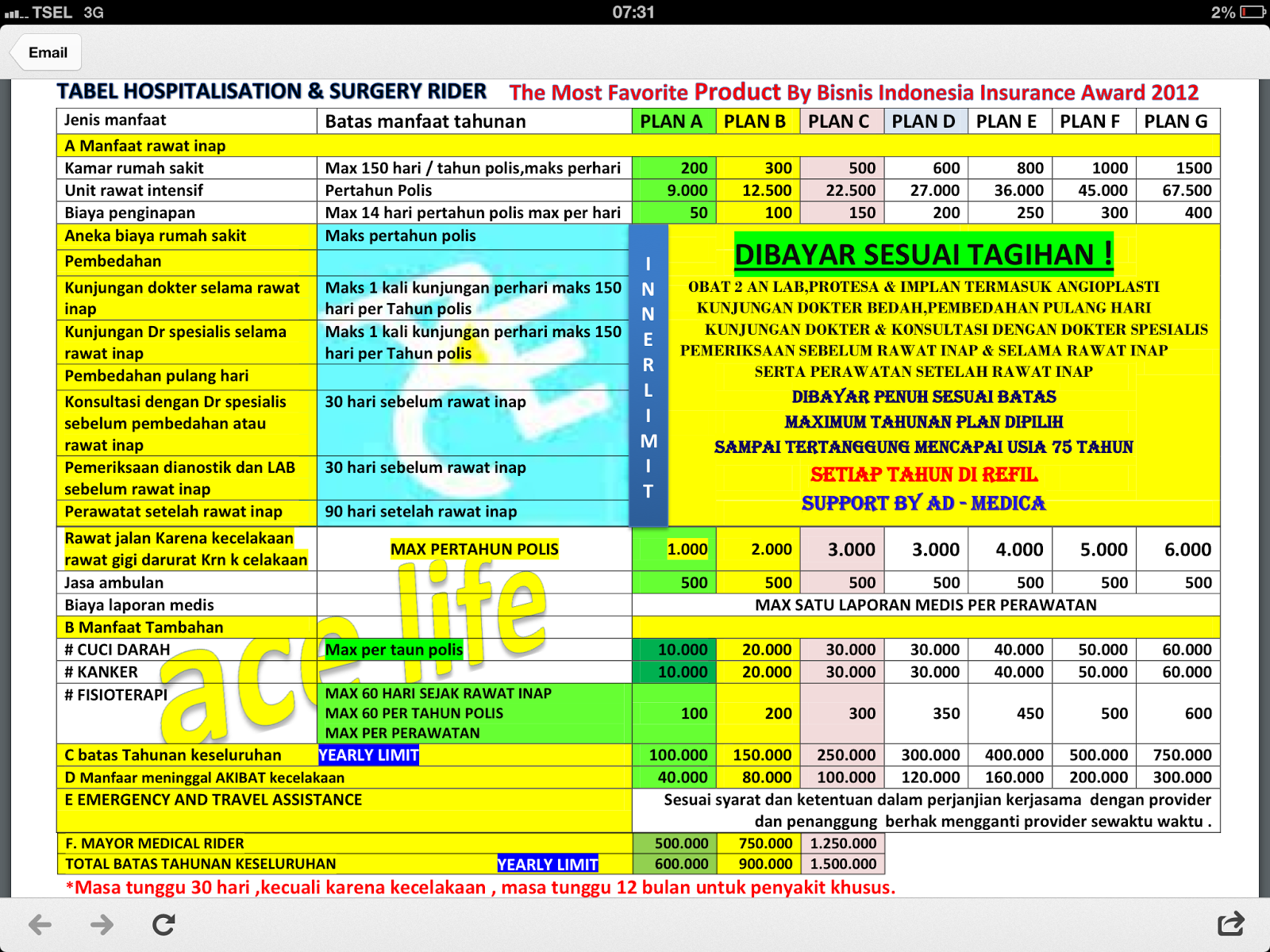This screenshot has height=952, width=1270.
Task: Go back with the left arrow icon
Action: coord(40,924)
